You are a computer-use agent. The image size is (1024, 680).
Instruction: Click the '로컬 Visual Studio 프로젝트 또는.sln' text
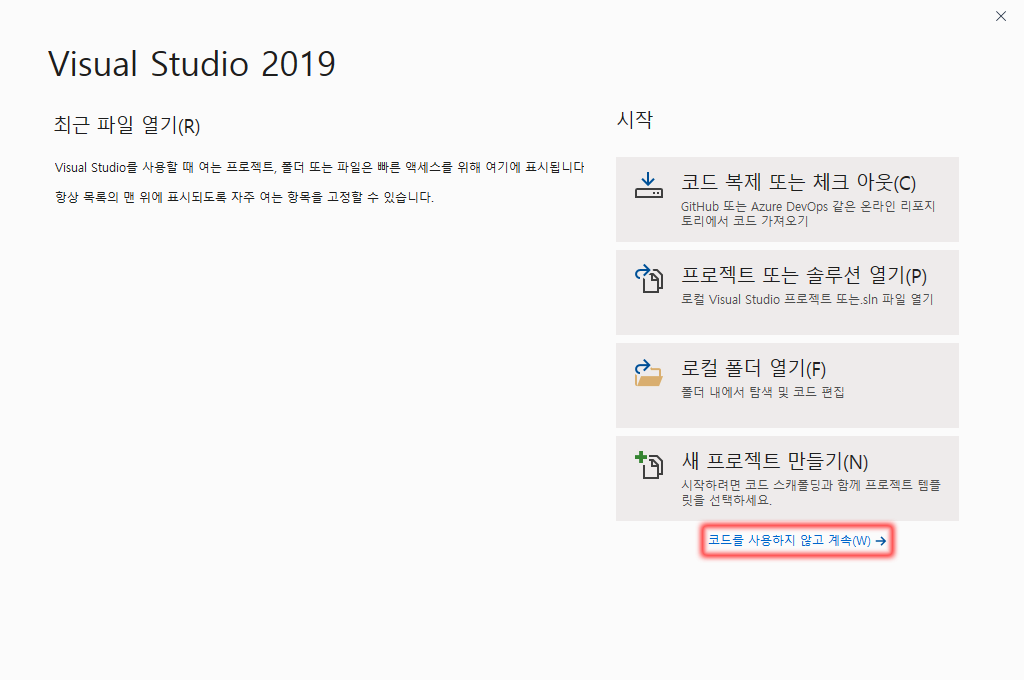pos(807,299)
